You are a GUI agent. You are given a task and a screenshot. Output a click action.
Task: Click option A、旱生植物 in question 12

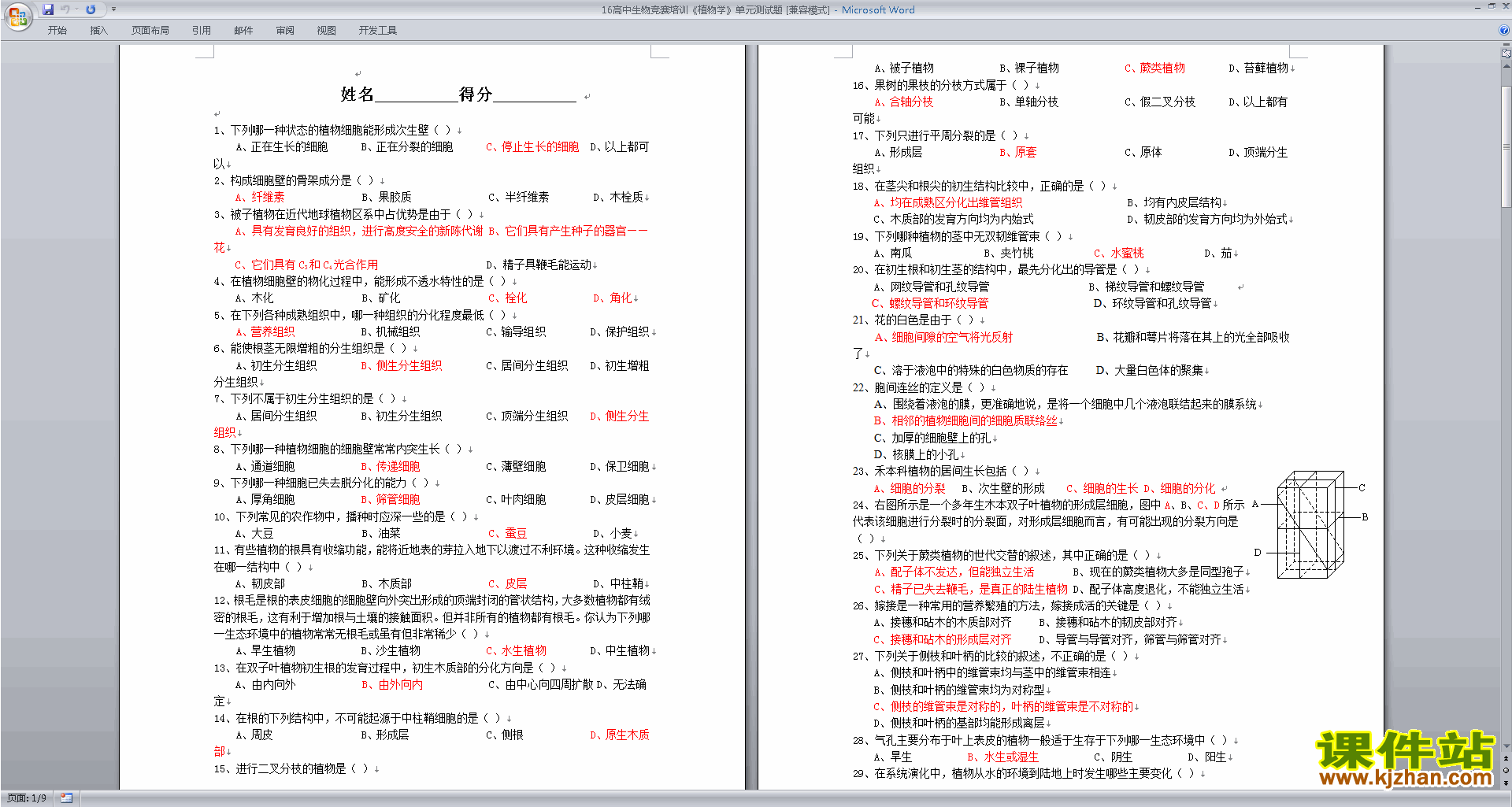(x=265, y=651)
